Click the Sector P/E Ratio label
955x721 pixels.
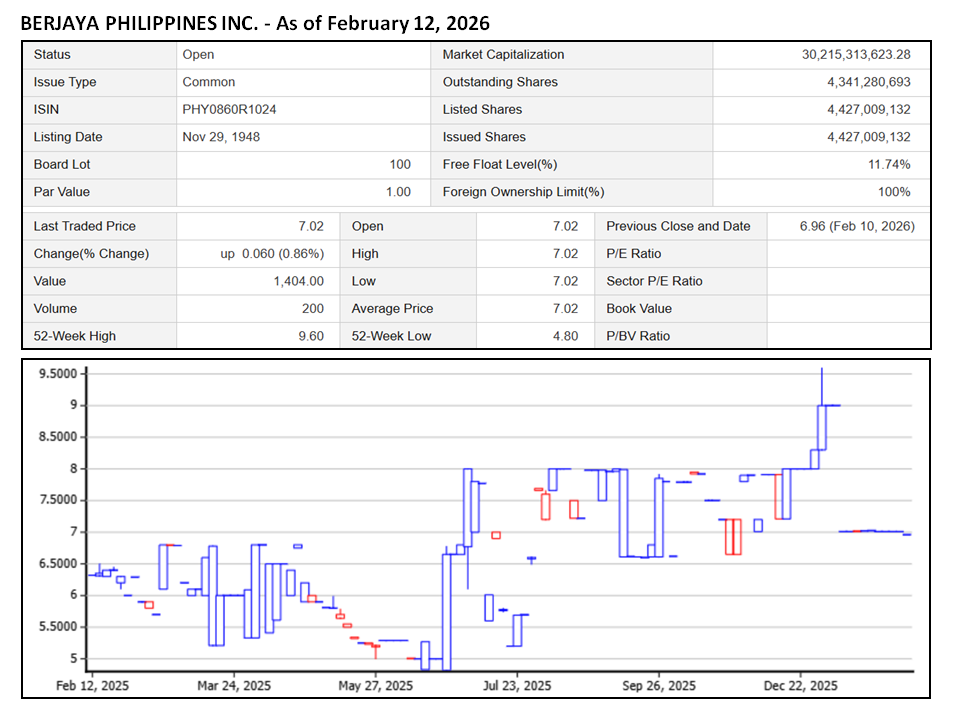coord(654,282)
